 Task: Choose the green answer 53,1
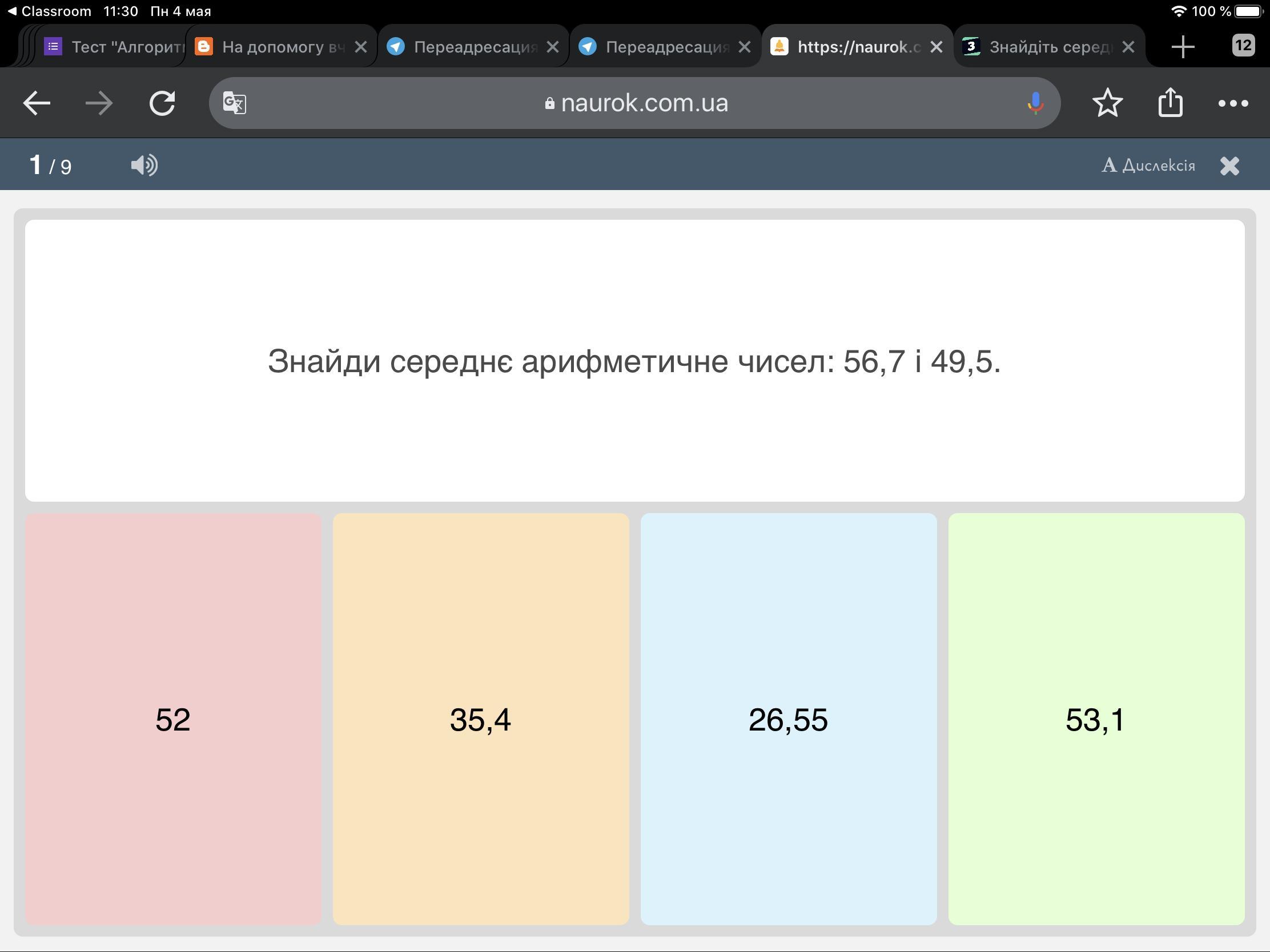[1095, 719]
